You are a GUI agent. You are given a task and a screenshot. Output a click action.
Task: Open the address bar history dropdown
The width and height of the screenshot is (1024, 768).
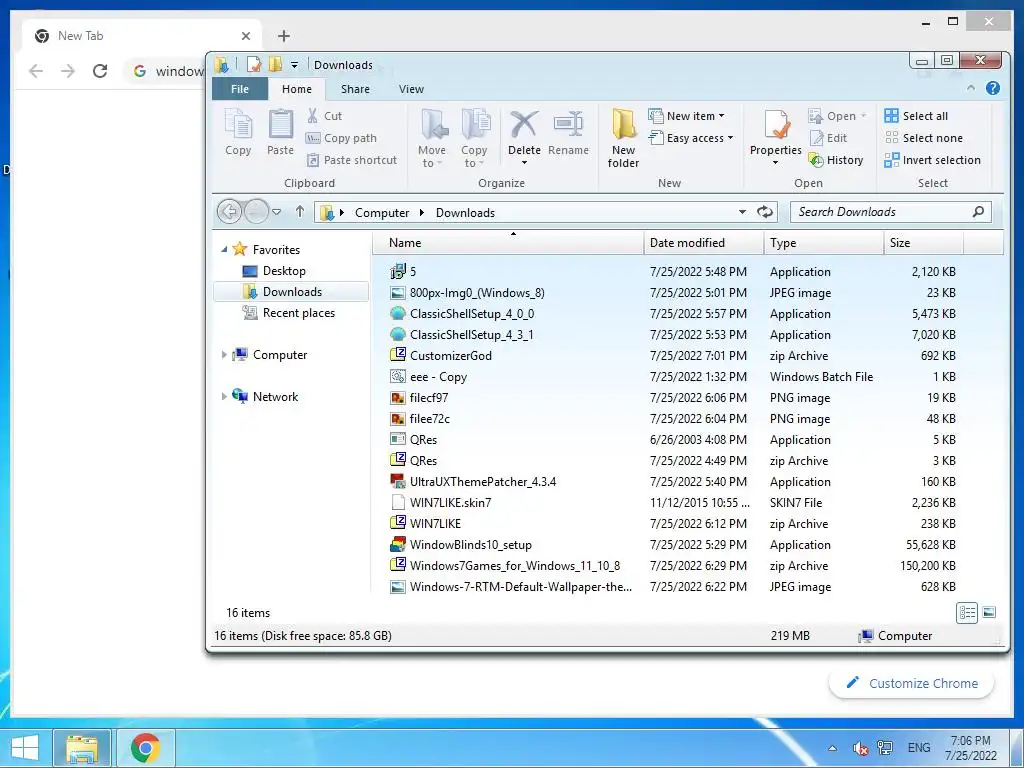743,212
